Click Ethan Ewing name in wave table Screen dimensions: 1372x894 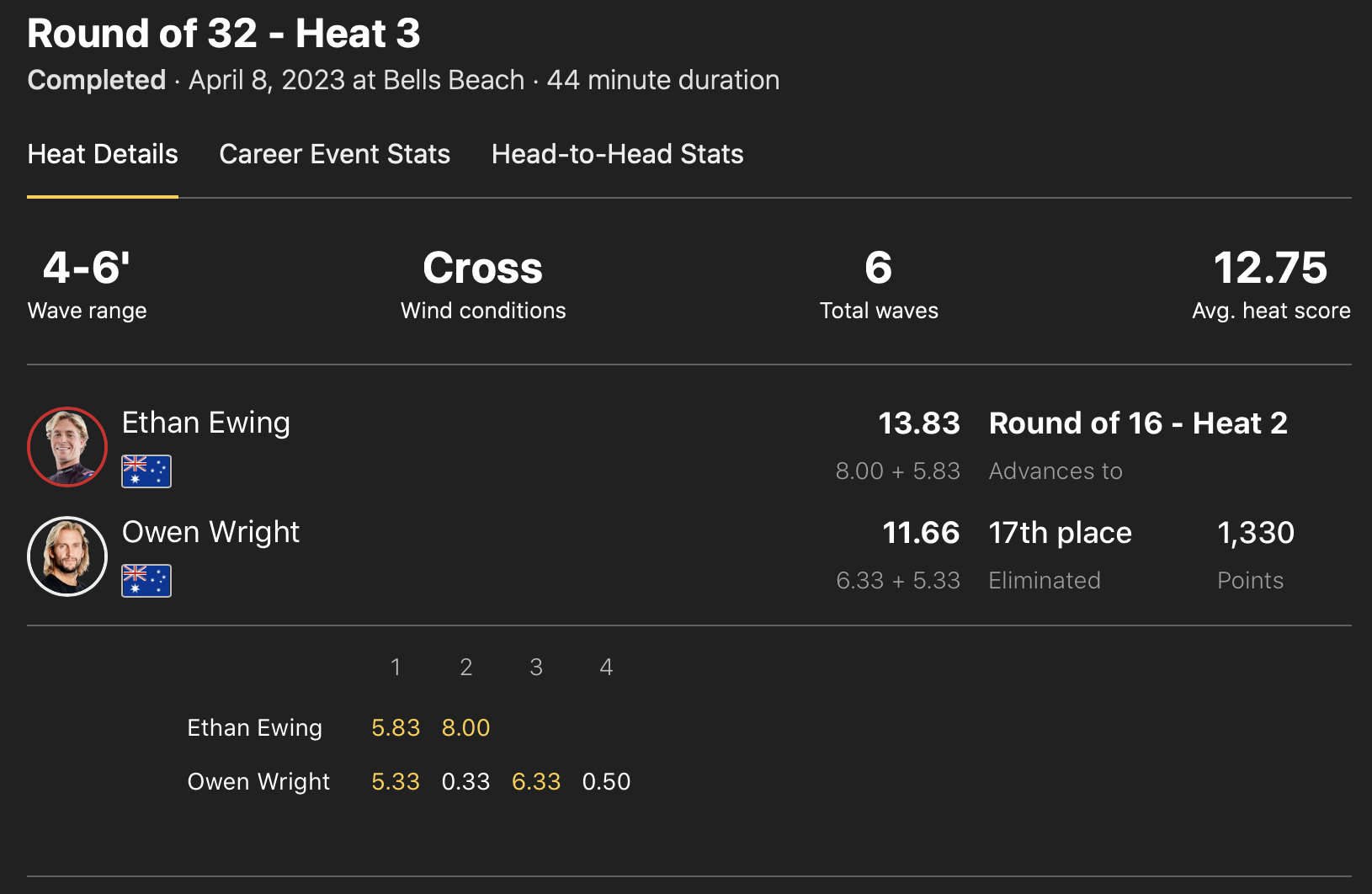pyautogui.click(x=254, y=727)
